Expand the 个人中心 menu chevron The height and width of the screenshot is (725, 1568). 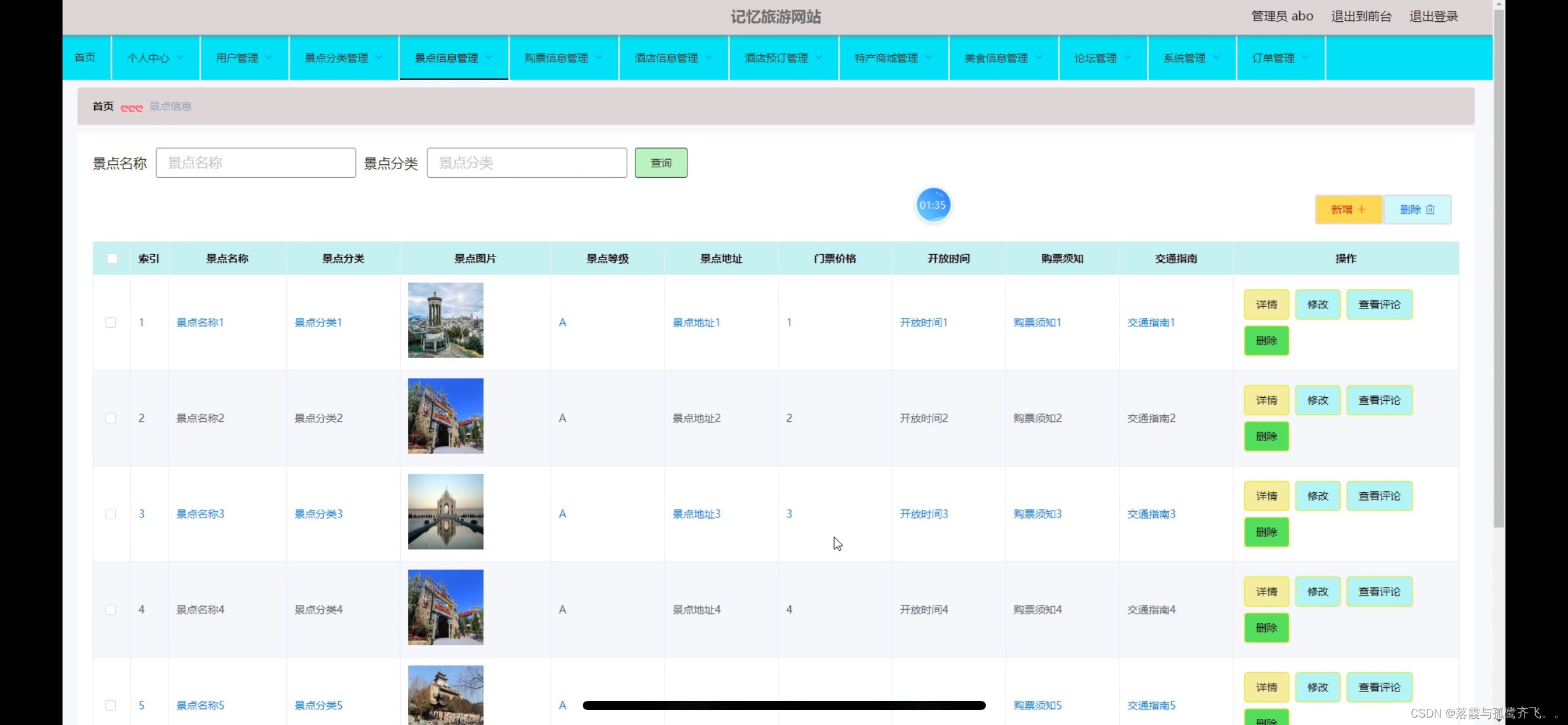coord(180,58)
